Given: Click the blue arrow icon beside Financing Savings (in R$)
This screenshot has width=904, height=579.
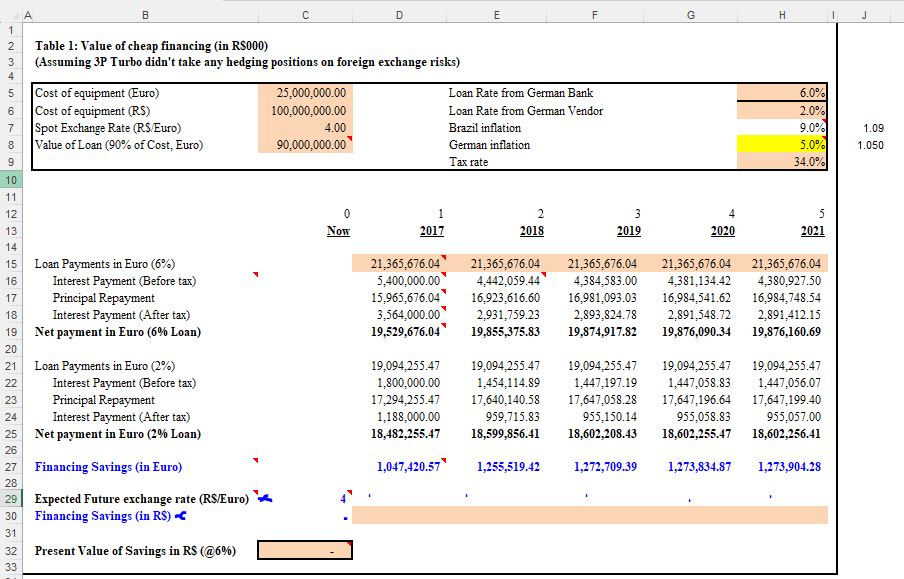Looking at the screenshot, I should point(180,516).
